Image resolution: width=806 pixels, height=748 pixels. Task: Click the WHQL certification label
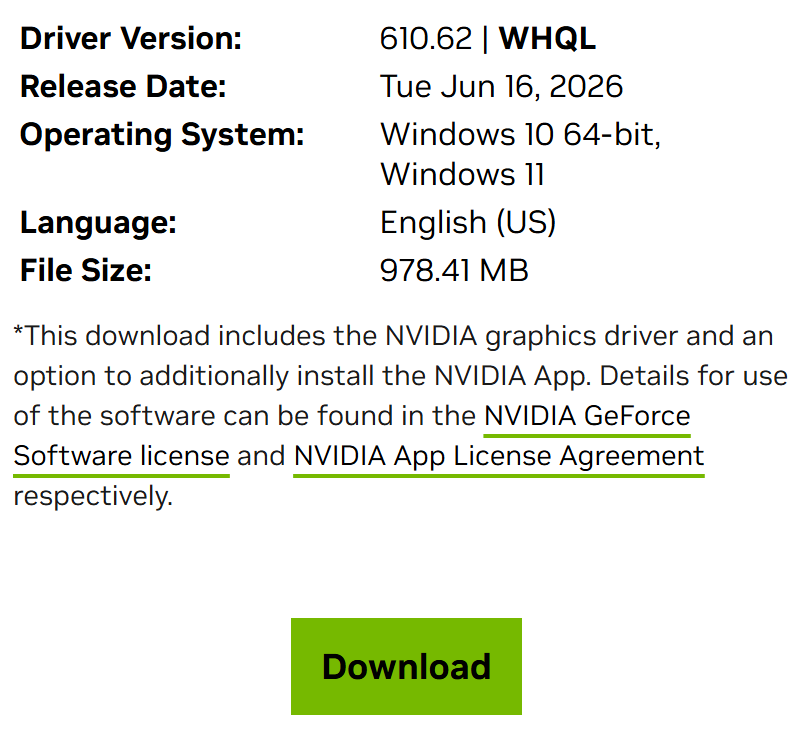pyautogui.click(x=547, y=39)
